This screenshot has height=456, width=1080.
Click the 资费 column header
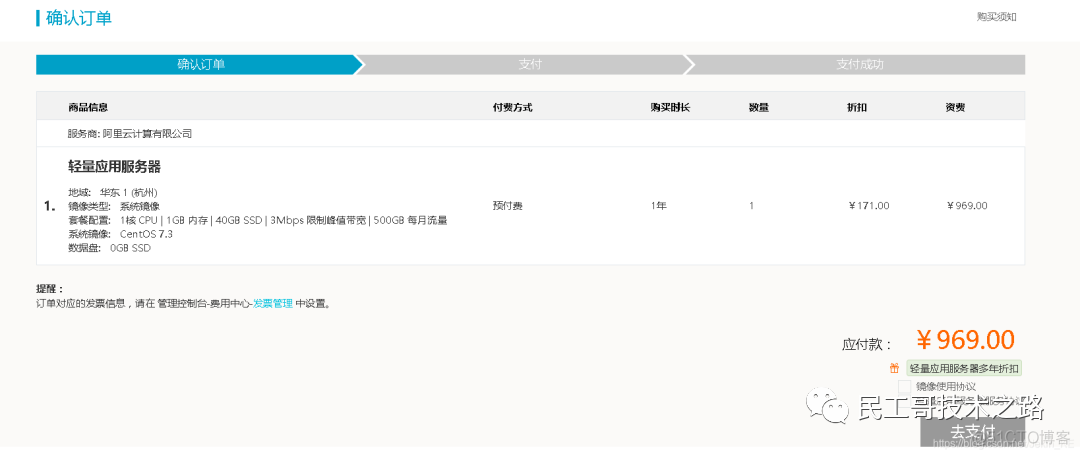(x=955, y=107)
